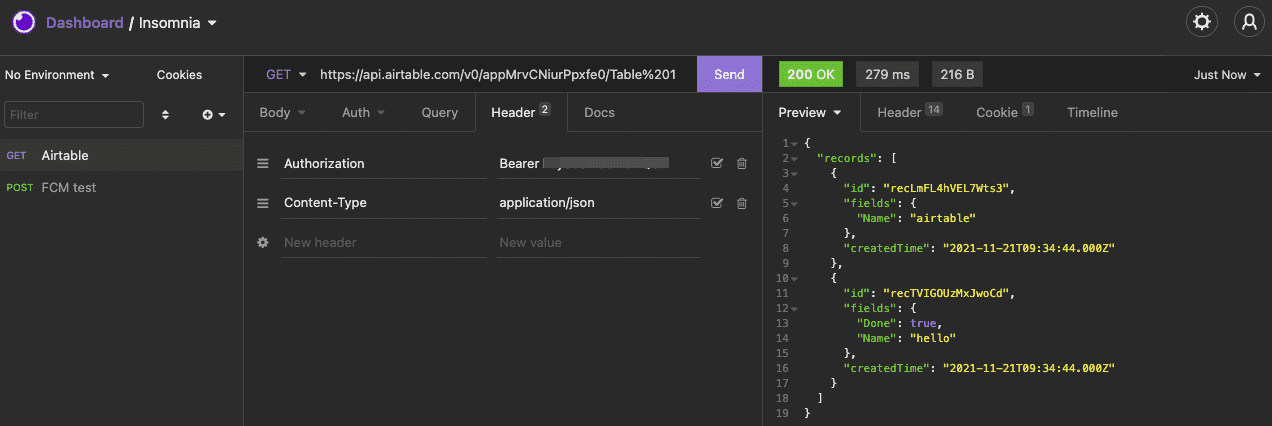Grab the Authorization row drag handle
Viewport: 1272px width, 426px height.
[x=263, y=163]
